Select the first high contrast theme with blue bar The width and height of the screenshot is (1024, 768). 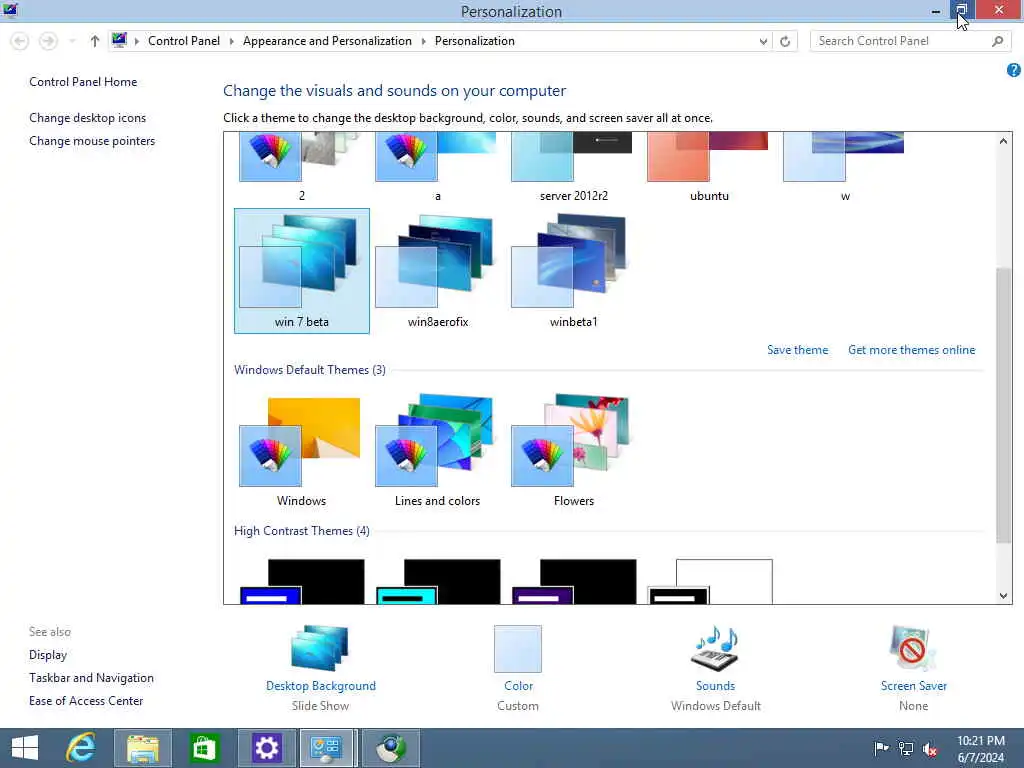point(302,581)
